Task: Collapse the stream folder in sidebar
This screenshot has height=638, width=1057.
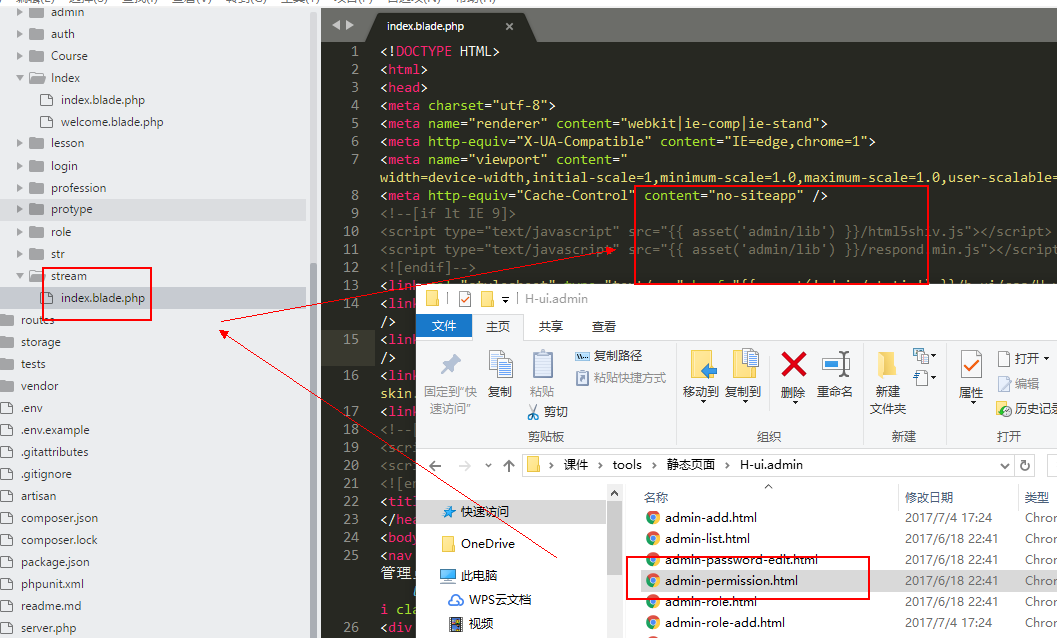Action: coord(20,276)
